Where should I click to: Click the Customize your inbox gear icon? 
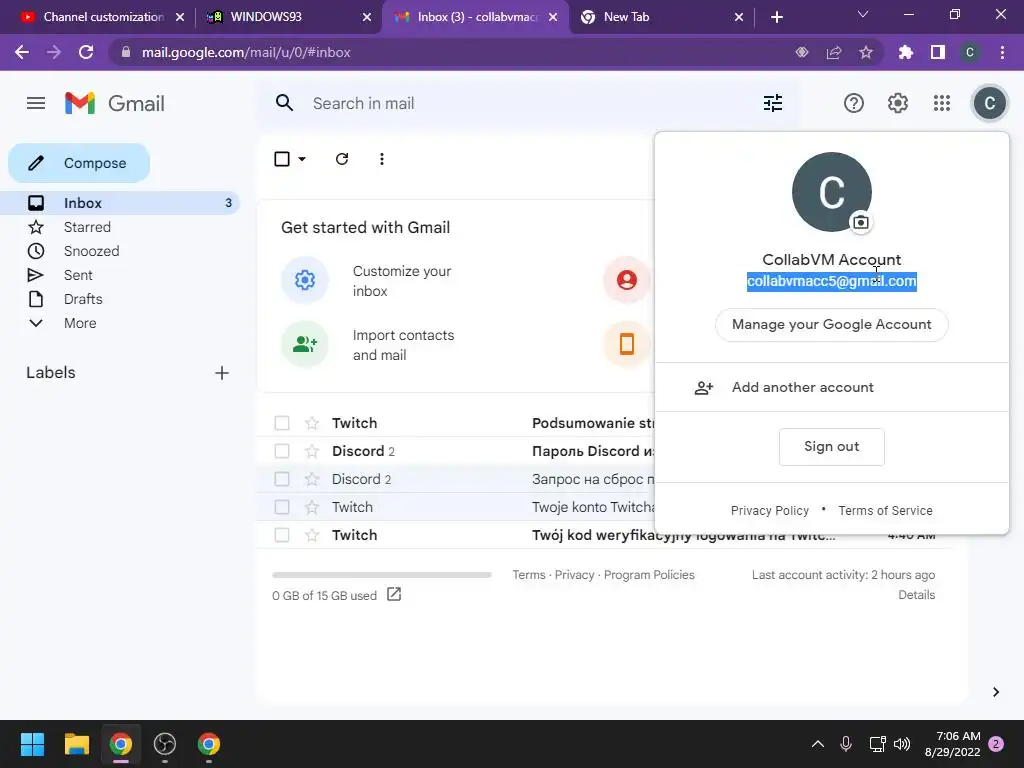tap(304, 280)
